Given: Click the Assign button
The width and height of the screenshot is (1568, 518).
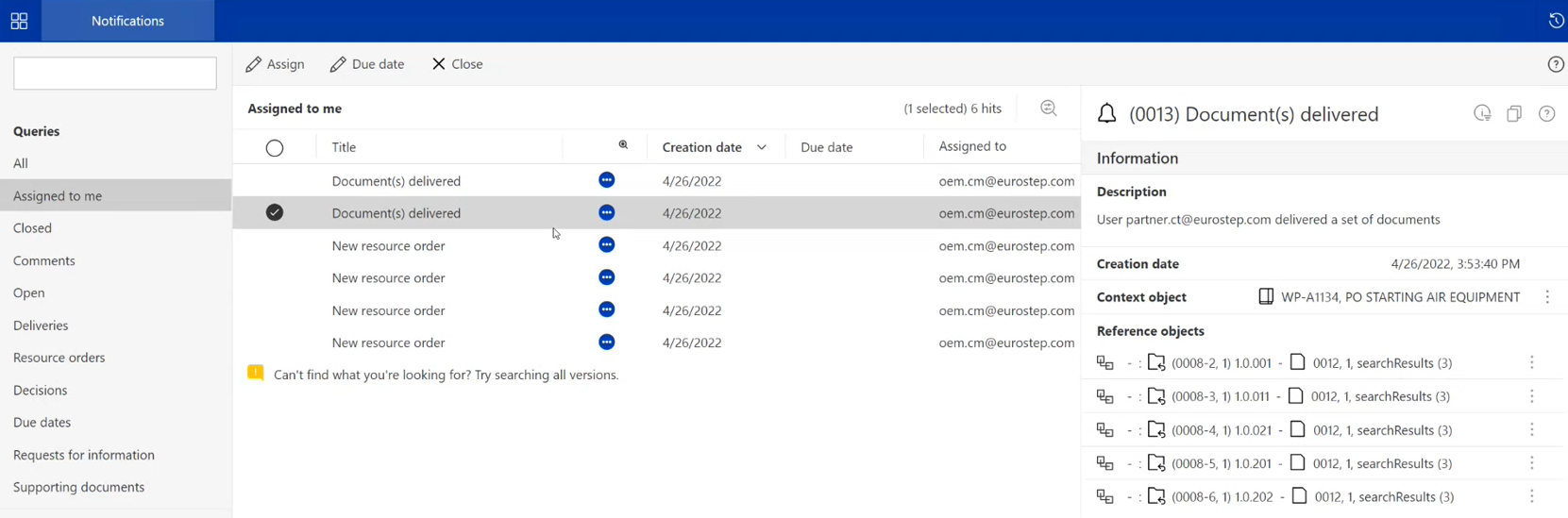Looking at the screenshot, I should (275, 64).
